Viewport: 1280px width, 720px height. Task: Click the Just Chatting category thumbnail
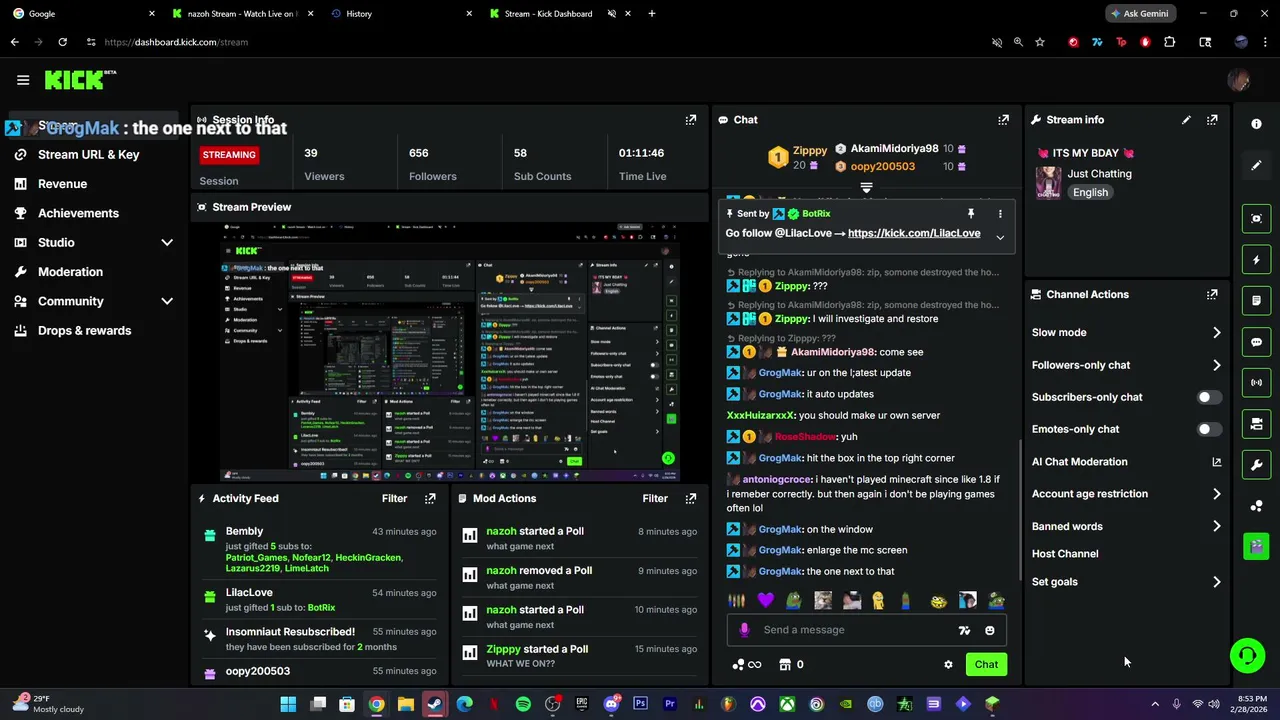1048,183
